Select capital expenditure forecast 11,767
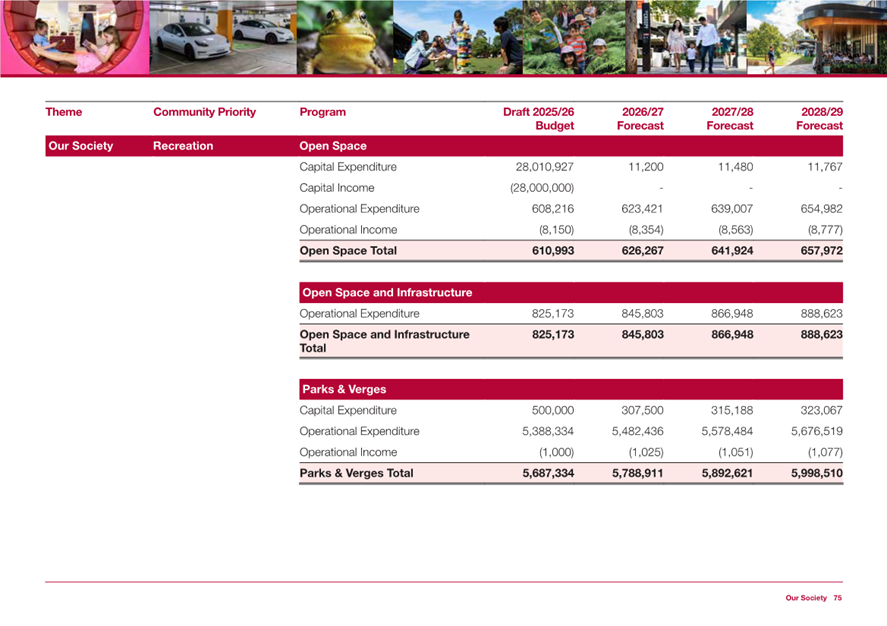 (x=825, y=167)
